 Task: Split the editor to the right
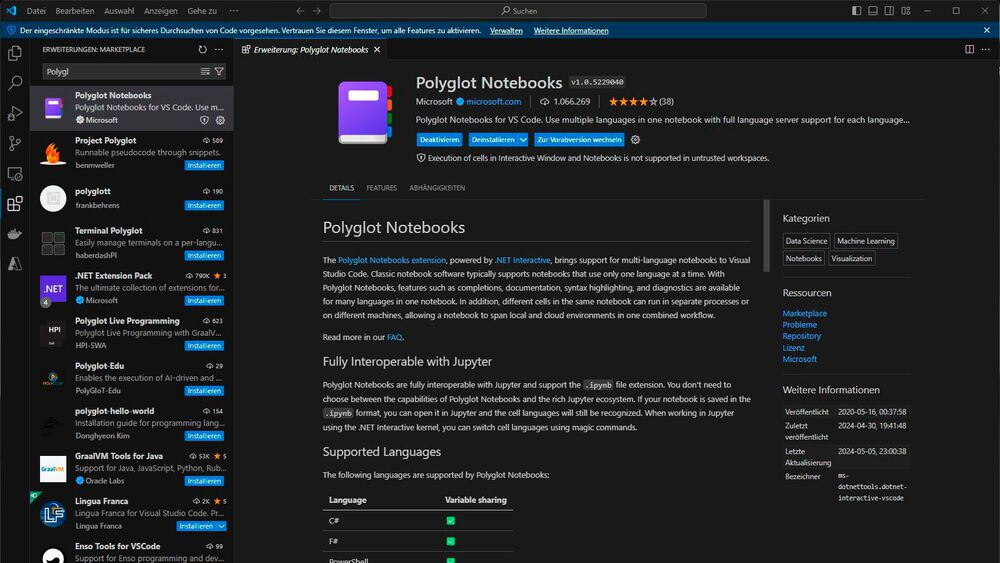click(x=969, y=49)
